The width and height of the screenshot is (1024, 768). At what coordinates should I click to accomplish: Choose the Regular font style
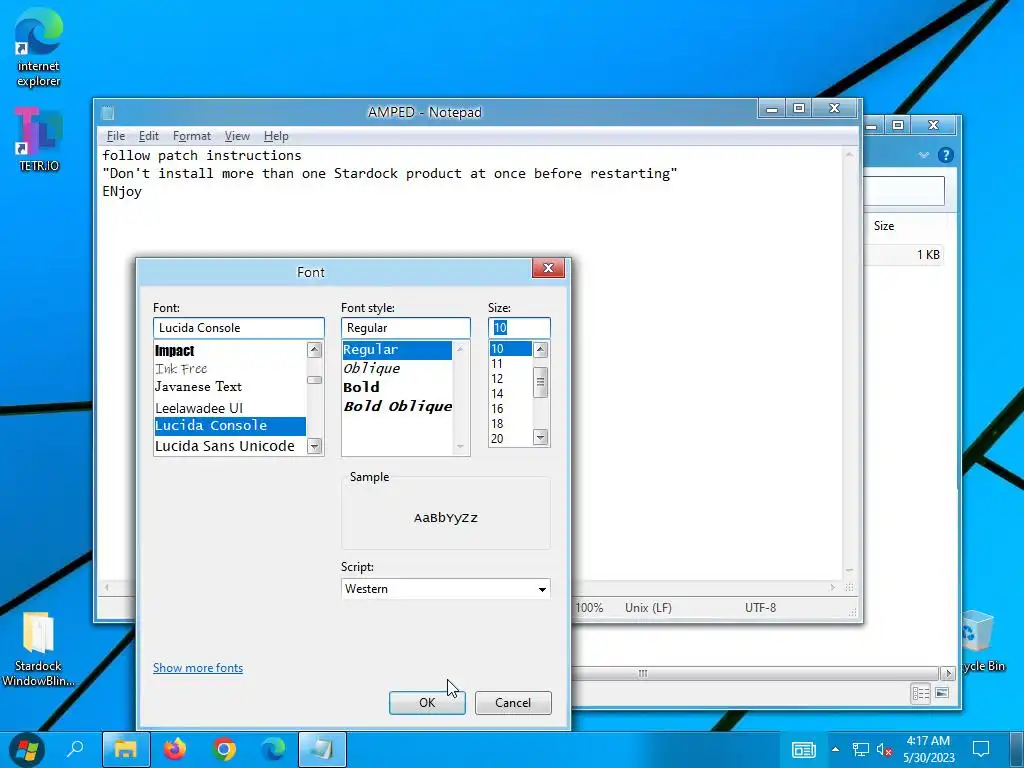pos(397,350)
